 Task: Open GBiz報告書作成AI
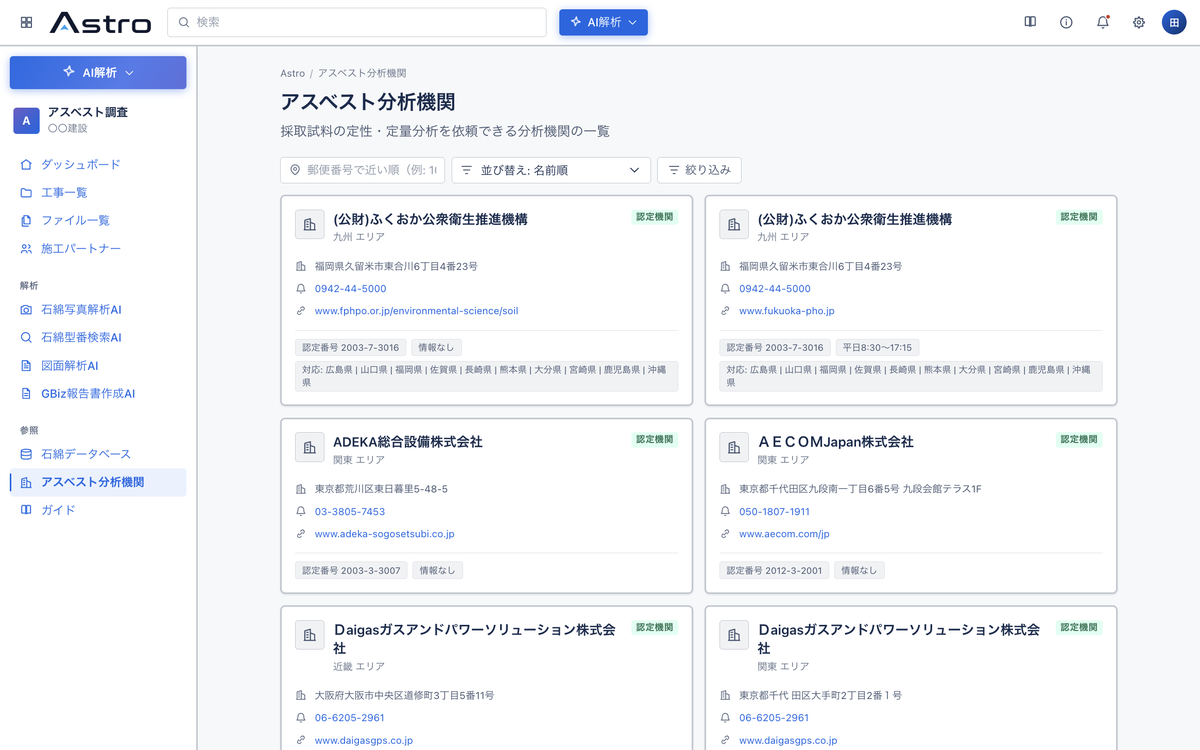(98, 394)
